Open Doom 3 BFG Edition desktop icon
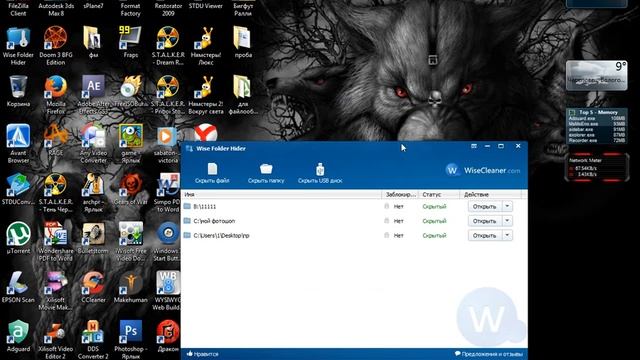The width and height of the screenshot is (640, 360). pos(56,46)
